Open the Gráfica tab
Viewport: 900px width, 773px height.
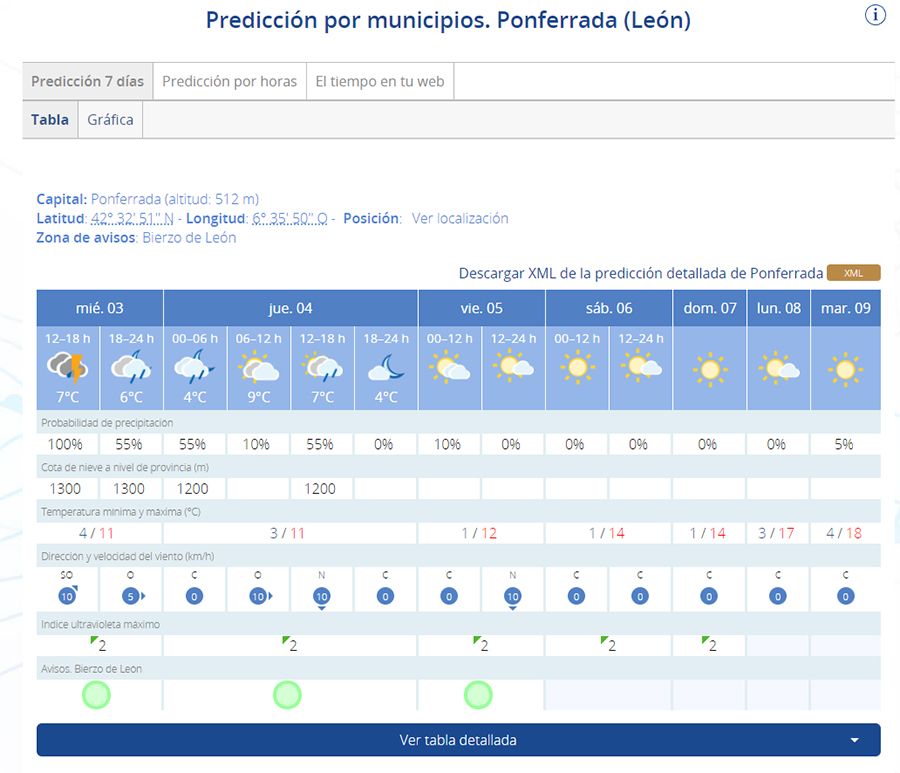coord(110,119)
